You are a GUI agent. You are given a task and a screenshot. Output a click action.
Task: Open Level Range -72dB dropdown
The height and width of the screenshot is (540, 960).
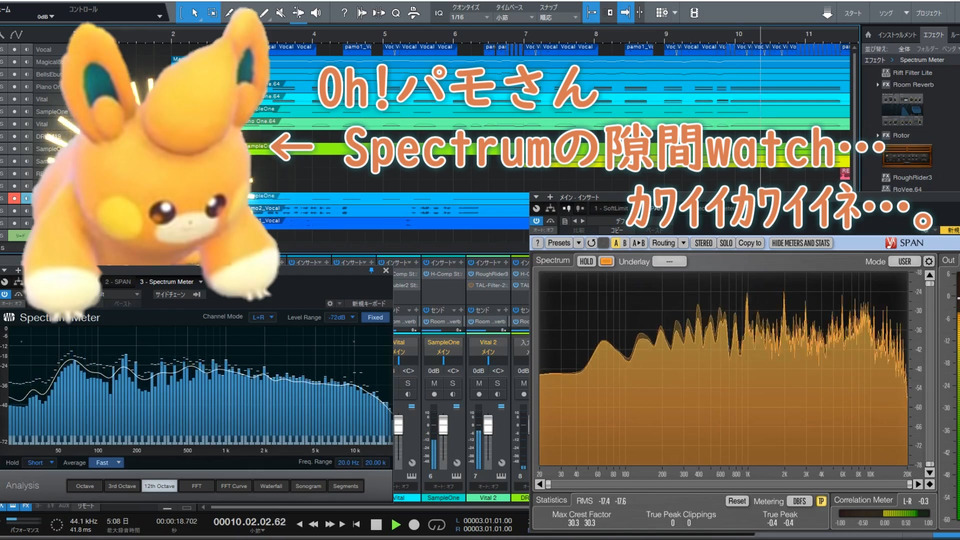[x=342, y=317]
